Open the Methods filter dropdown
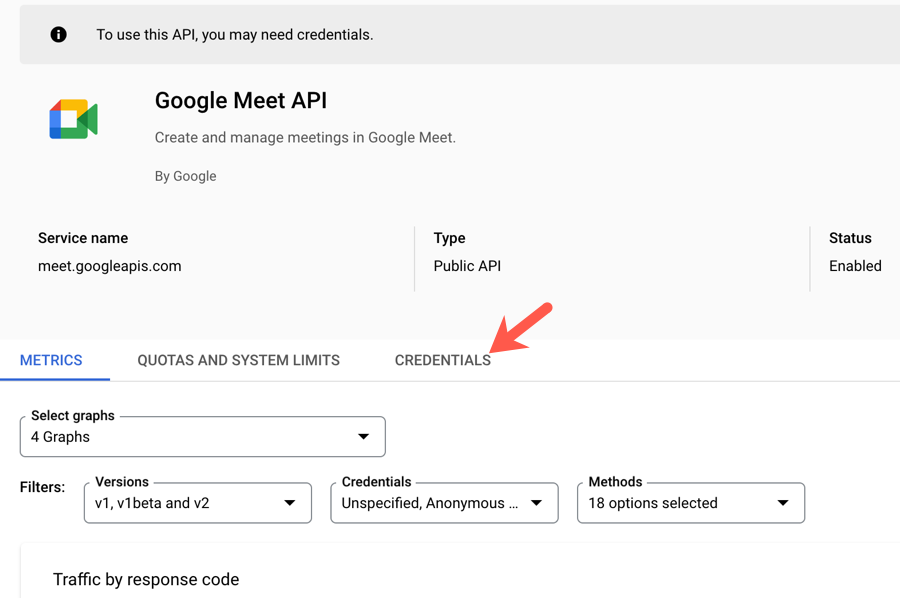Screen dimensions: 900x598 [691, 503]
